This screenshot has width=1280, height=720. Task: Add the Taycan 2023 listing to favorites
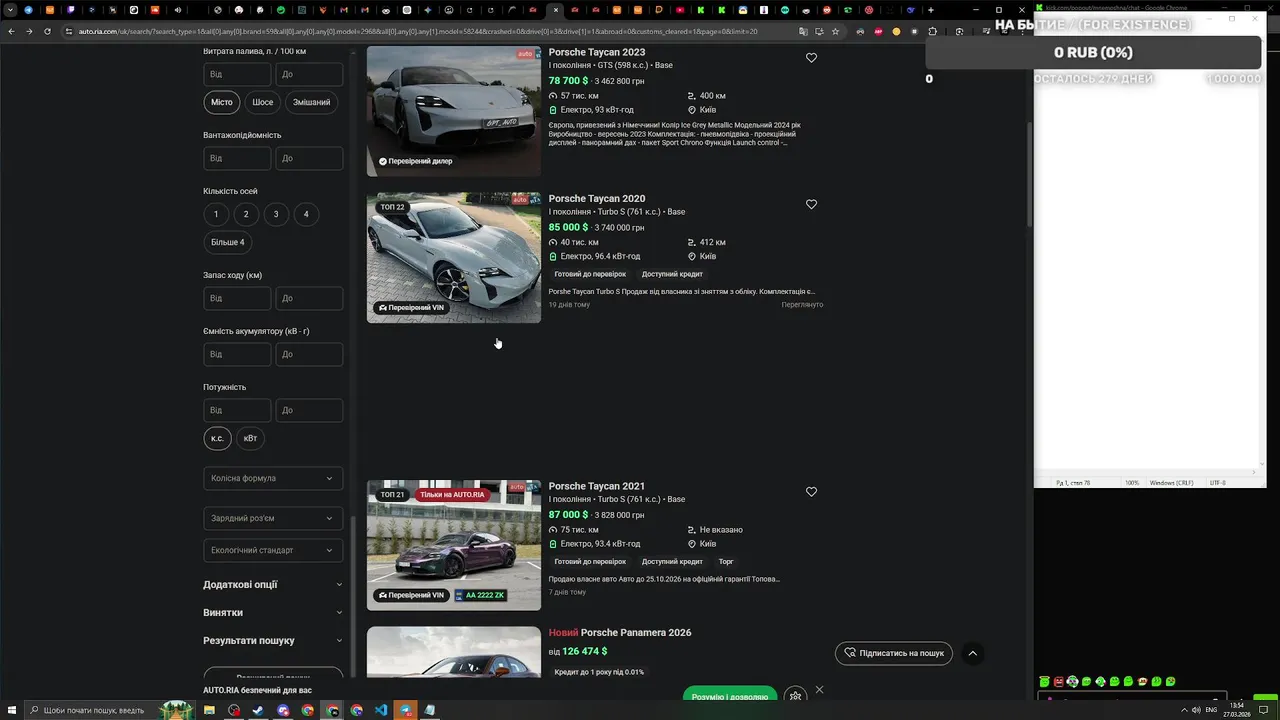[811, 58]
